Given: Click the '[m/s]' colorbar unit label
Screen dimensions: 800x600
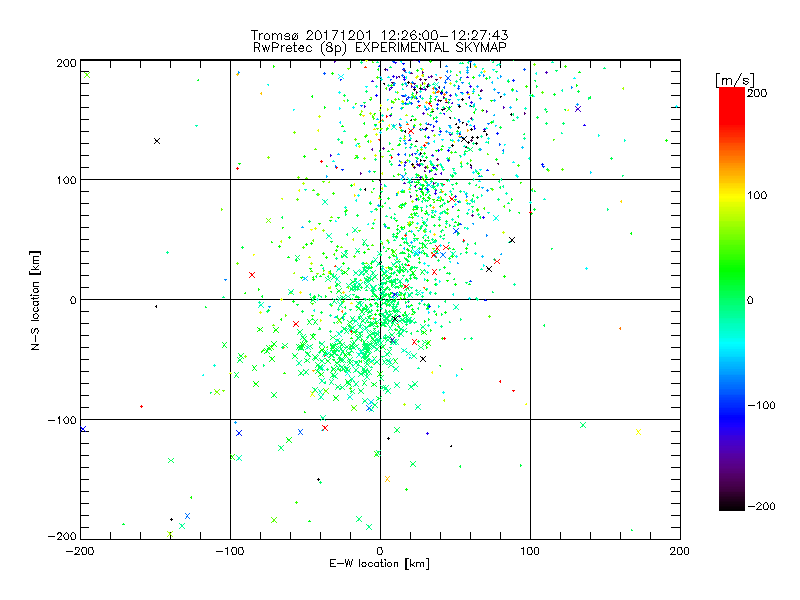Looking at the screenshot, I should (x=735, y=80).
